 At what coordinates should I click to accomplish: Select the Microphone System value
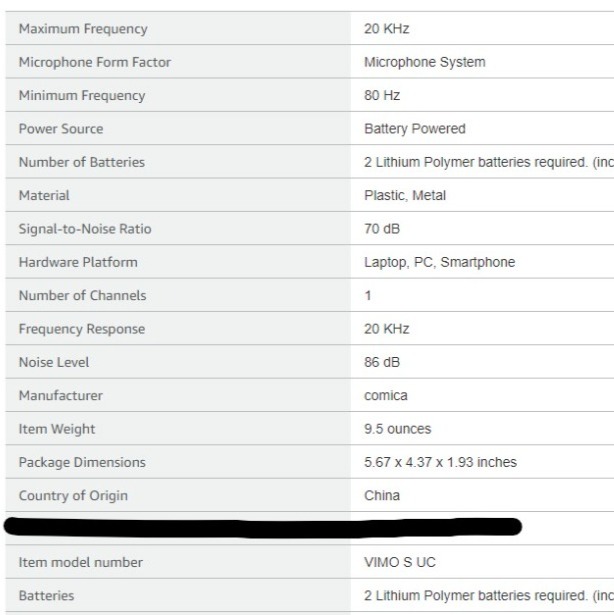[425, 62]
